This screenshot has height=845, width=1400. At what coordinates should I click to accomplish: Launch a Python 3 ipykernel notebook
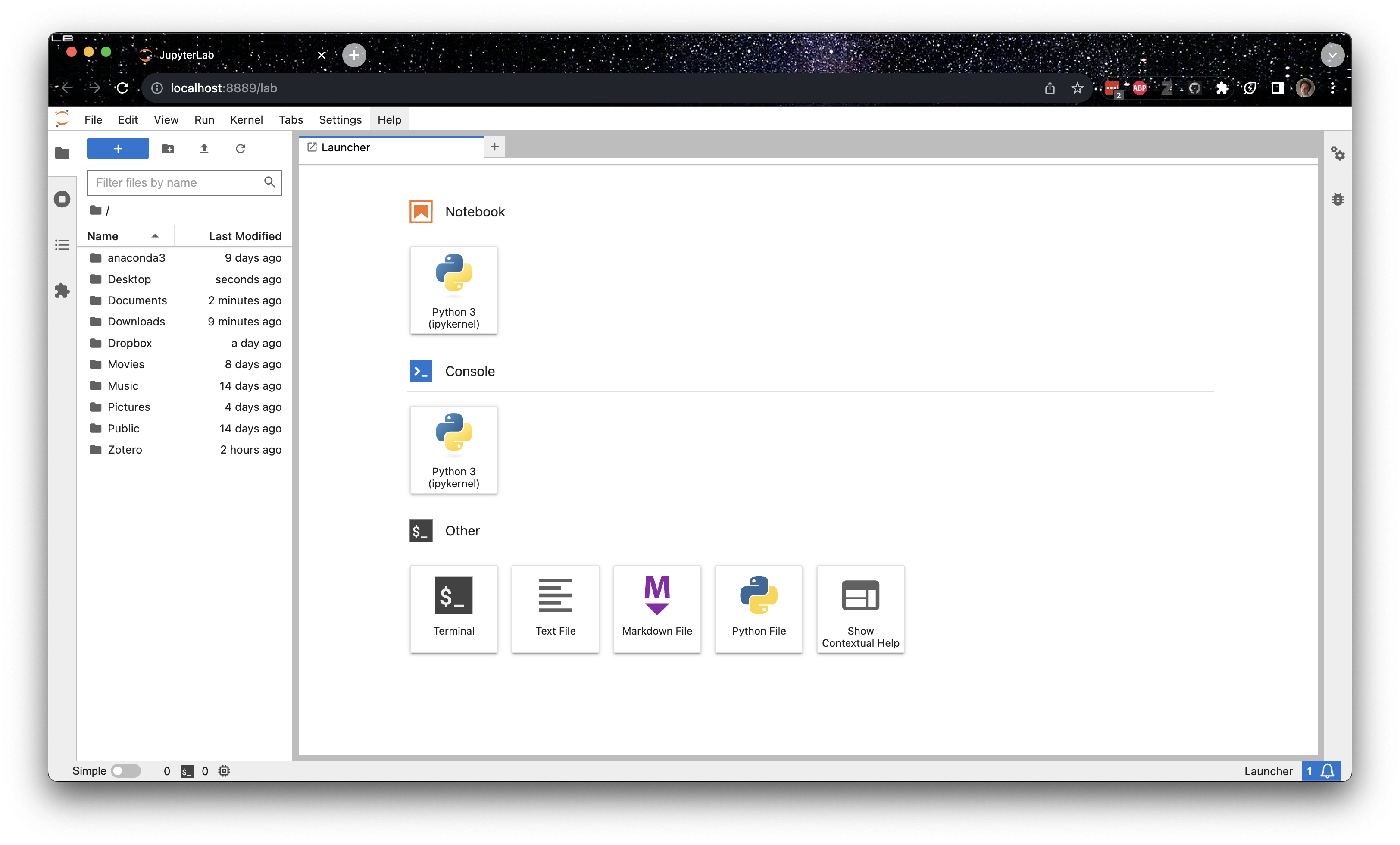click(x=453, y=290)
